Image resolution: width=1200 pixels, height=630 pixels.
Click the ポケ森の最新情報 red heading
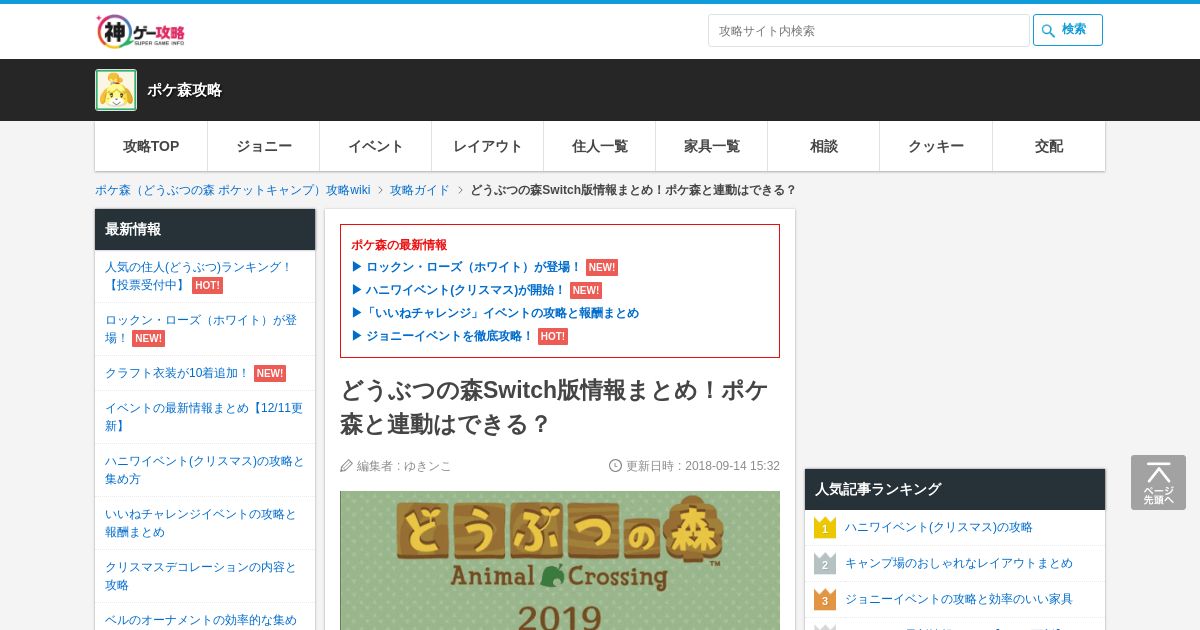click(x=399, y=245)
